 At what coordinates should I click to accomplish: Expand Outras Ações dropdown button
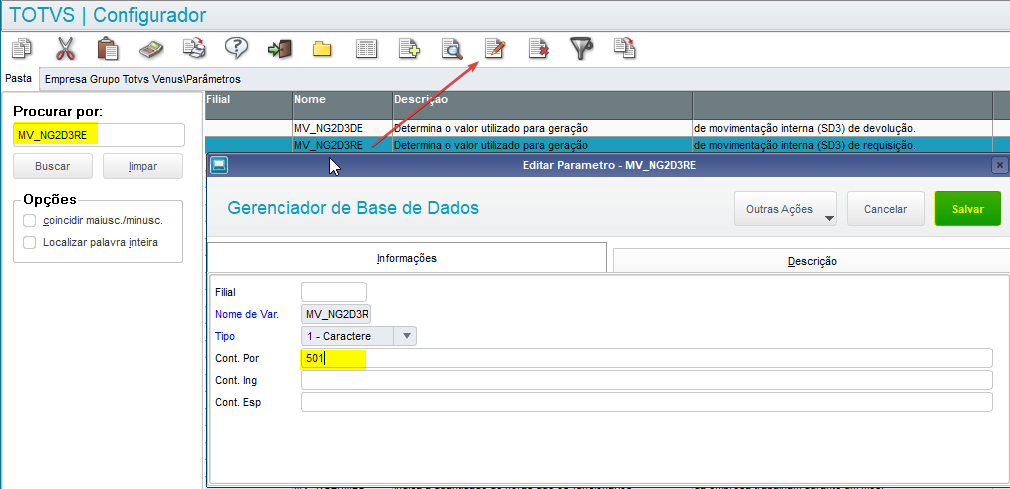tap(785, 209)
